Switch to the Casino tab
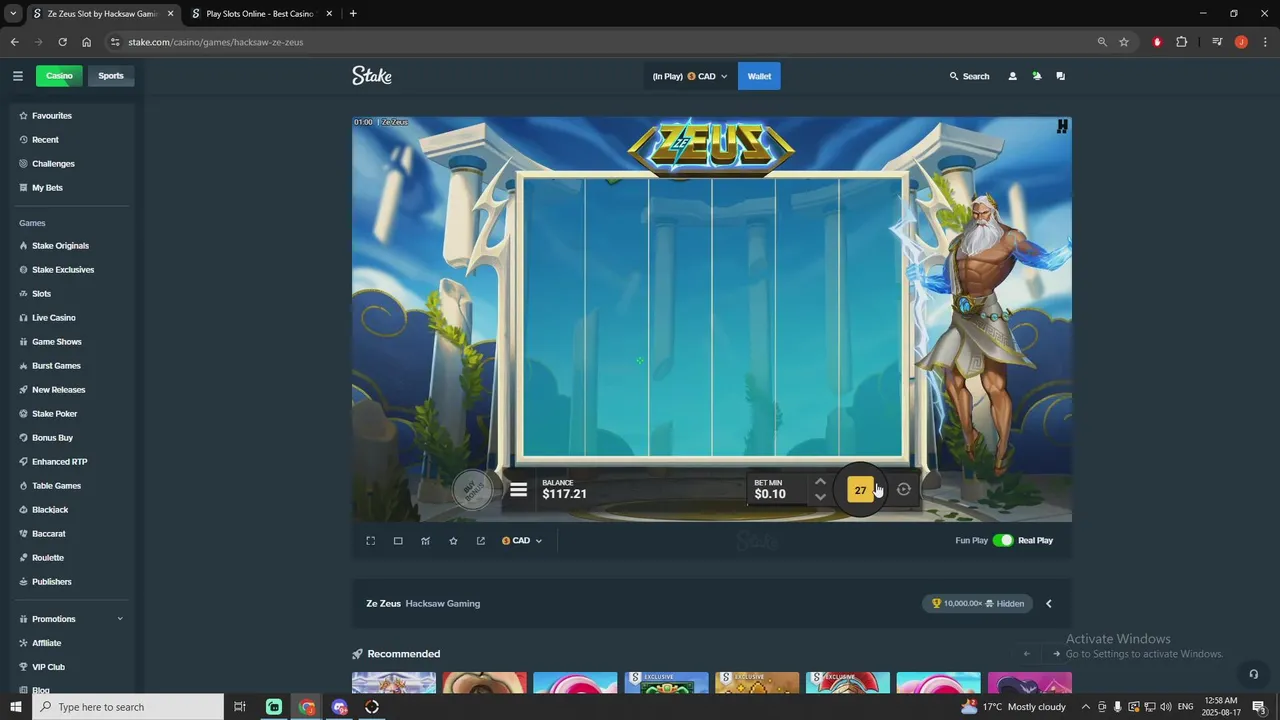Image resolution: width=1280 pixels, height=720 pixels. 59,76
